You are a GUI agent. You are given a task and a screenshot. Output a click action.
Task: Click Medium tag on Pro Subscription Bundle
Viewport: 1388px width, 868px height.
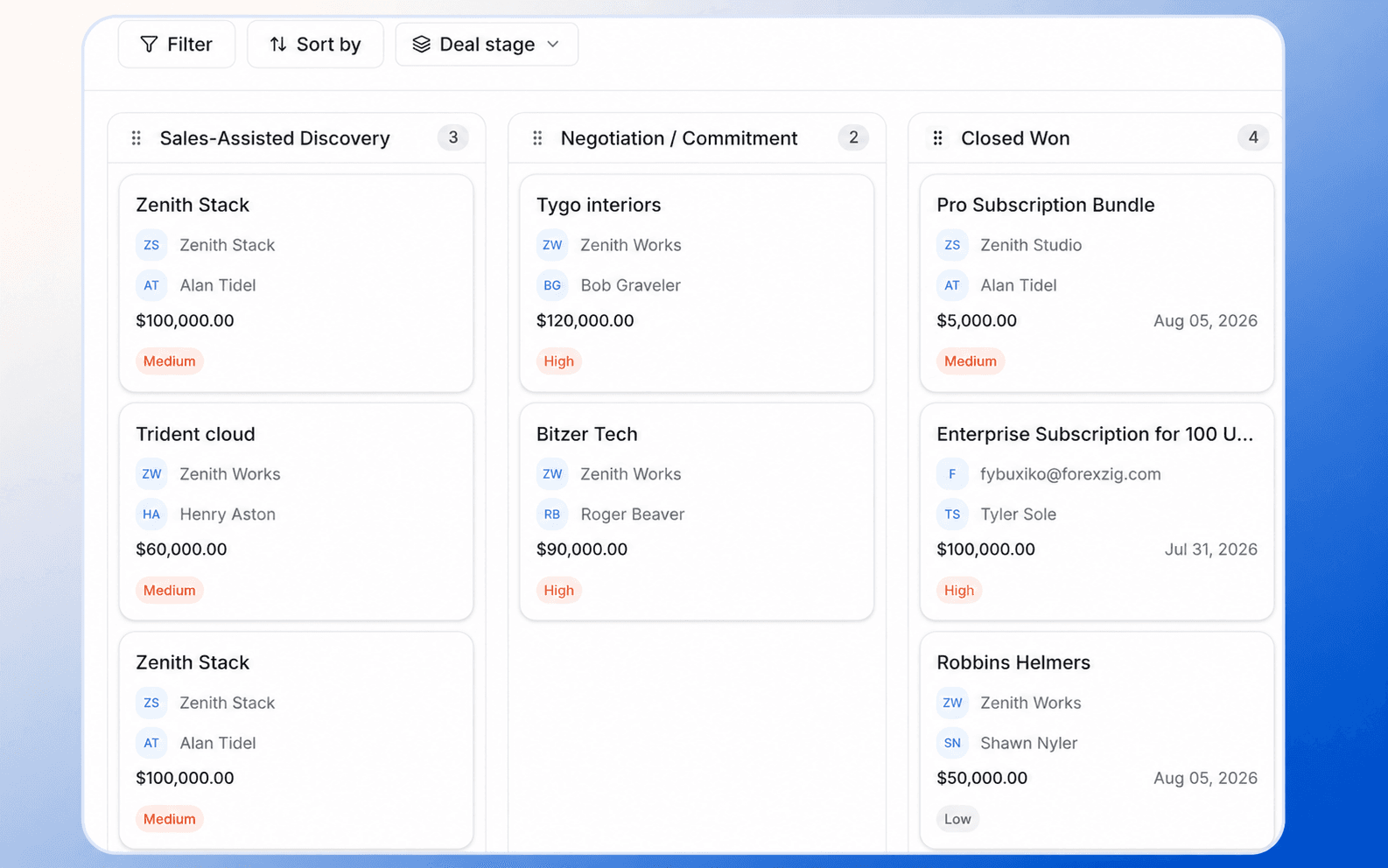[971, 361]
